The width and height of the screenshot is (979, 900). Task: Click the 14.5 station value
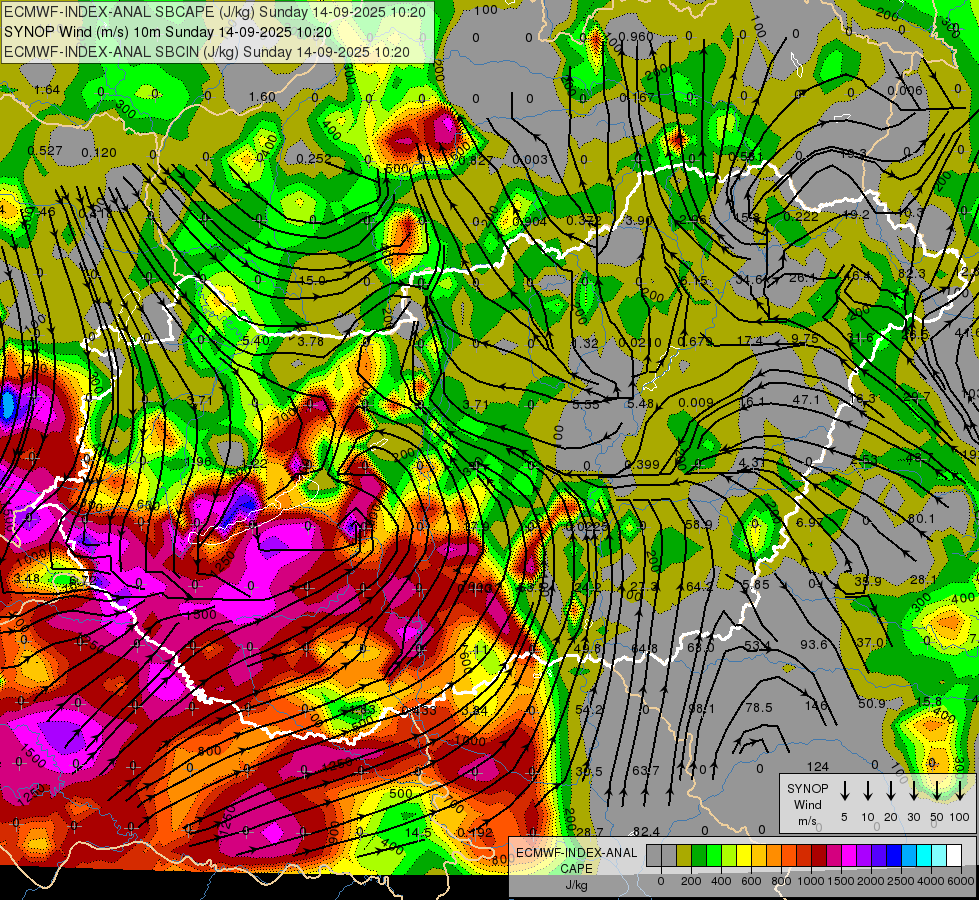point(418,833)
